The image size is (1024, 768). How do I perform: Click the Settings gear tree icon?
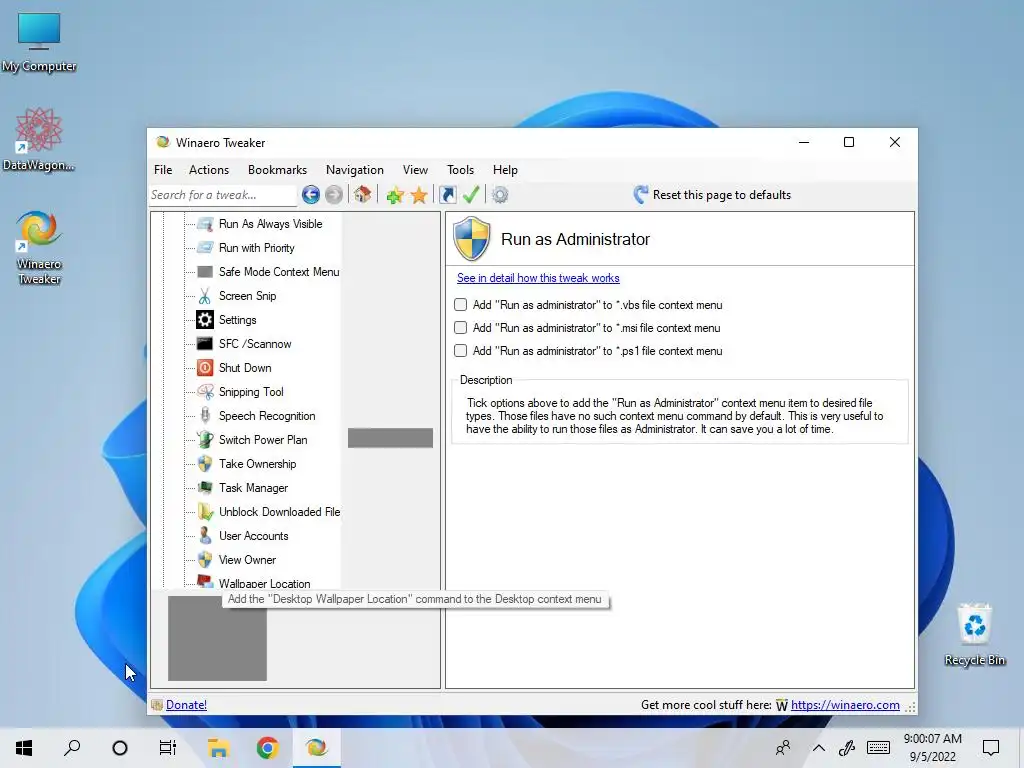pyautogui.click(x=205, y=320)
